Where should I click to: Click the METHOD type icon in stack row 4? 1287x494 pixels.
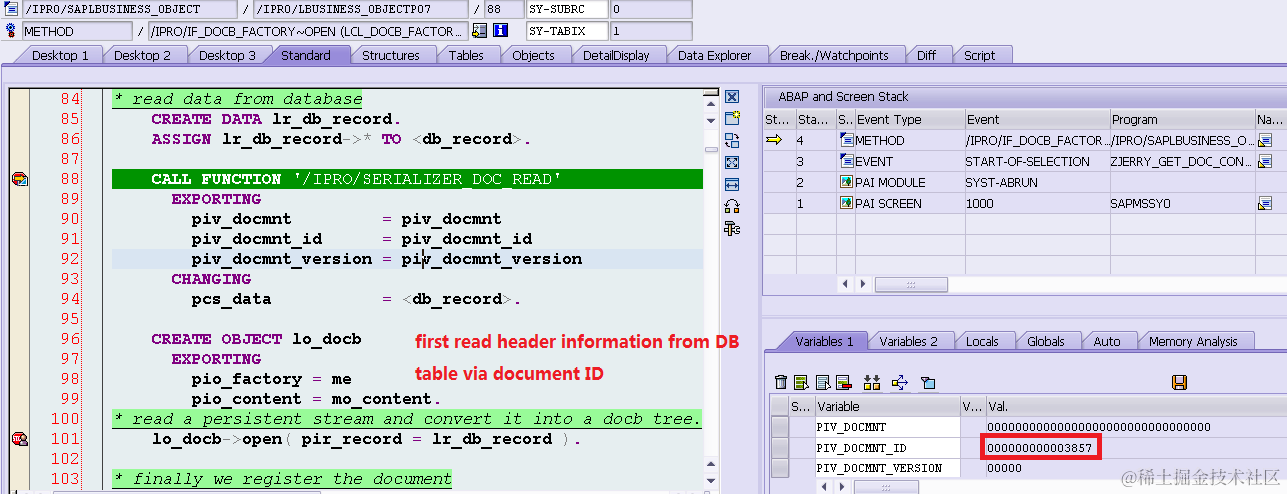(847, 141)
